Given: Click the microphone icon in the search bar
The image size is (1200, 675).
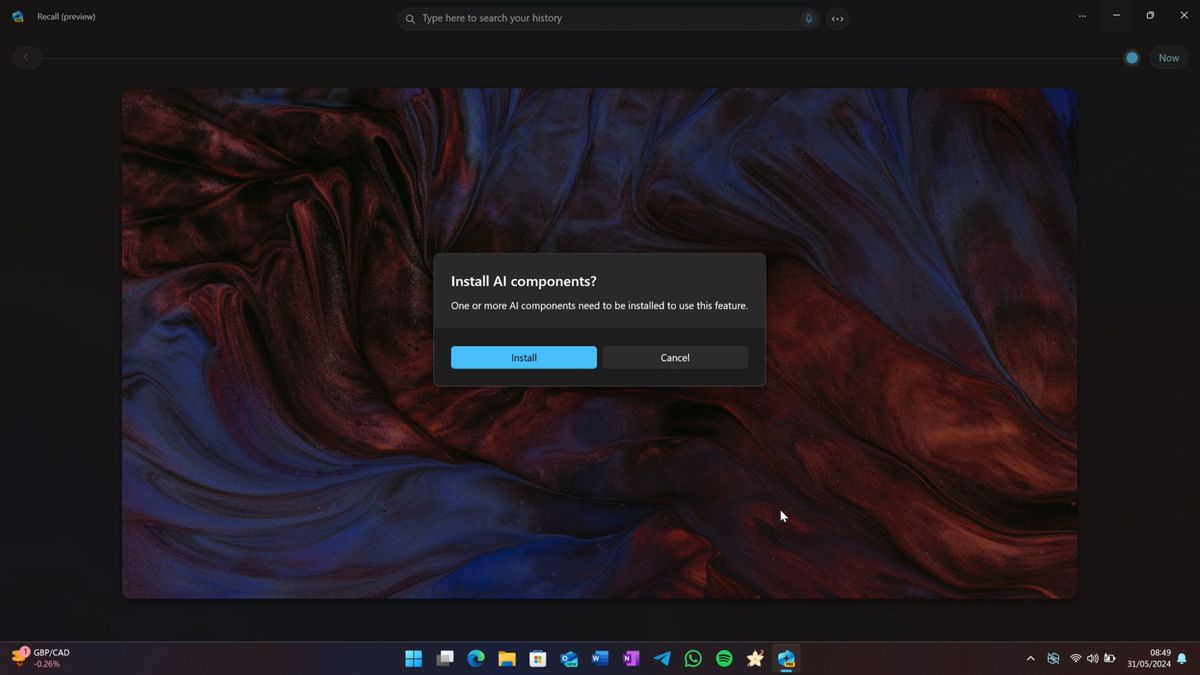Looking at the screenshot, I should [809, 18].
